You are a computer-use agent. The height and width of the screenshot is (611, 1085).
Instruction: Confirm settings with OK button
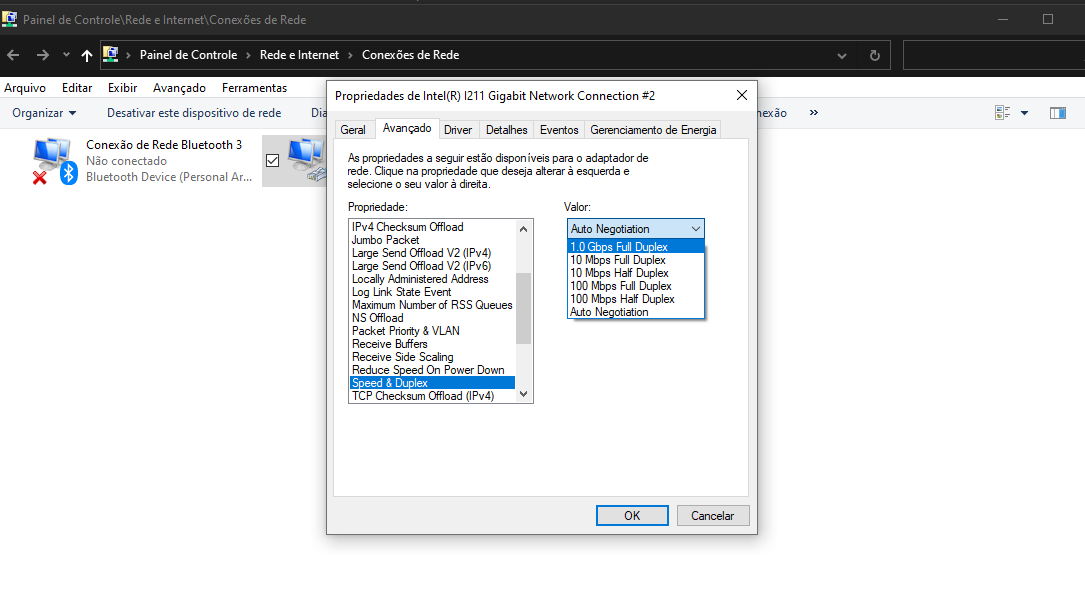click(632, 516)
